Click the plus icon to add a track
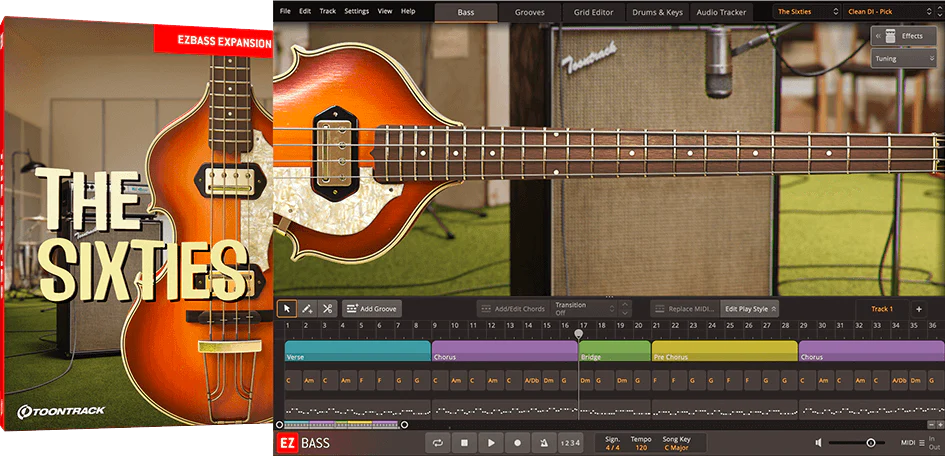This screenshot has height=456, width=945. (918, 309)
